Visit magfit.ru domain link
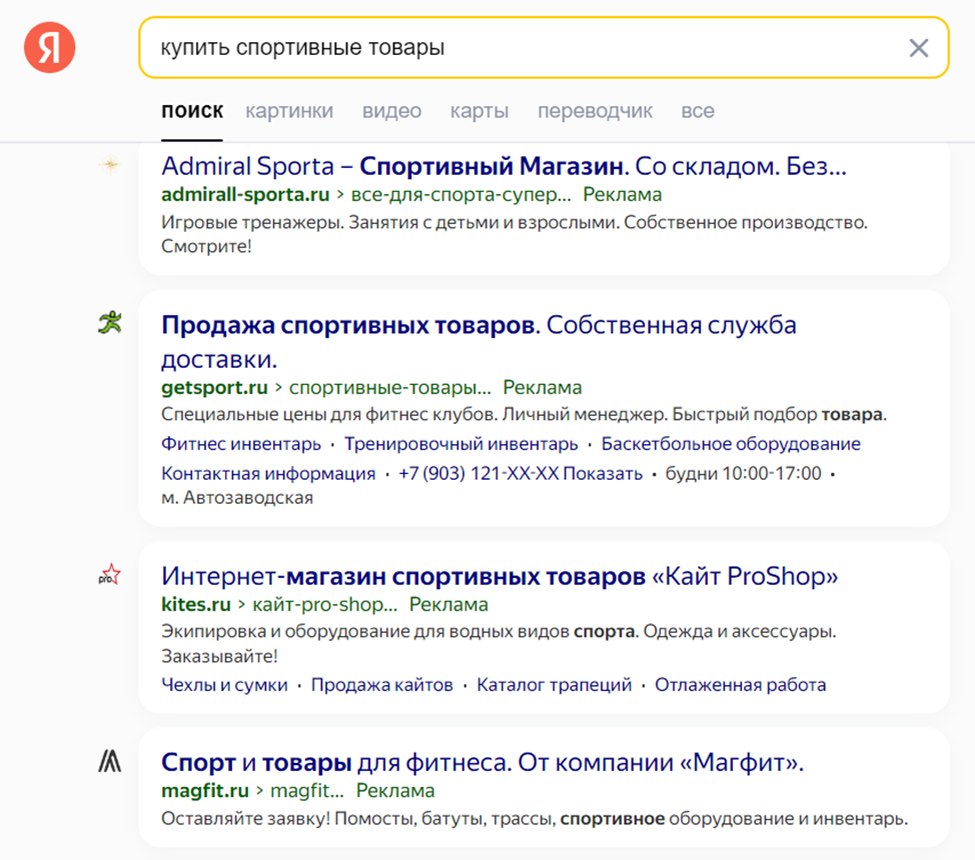This screenshot has width=975, height=860. pyautogui.click(x=205, y=791)
